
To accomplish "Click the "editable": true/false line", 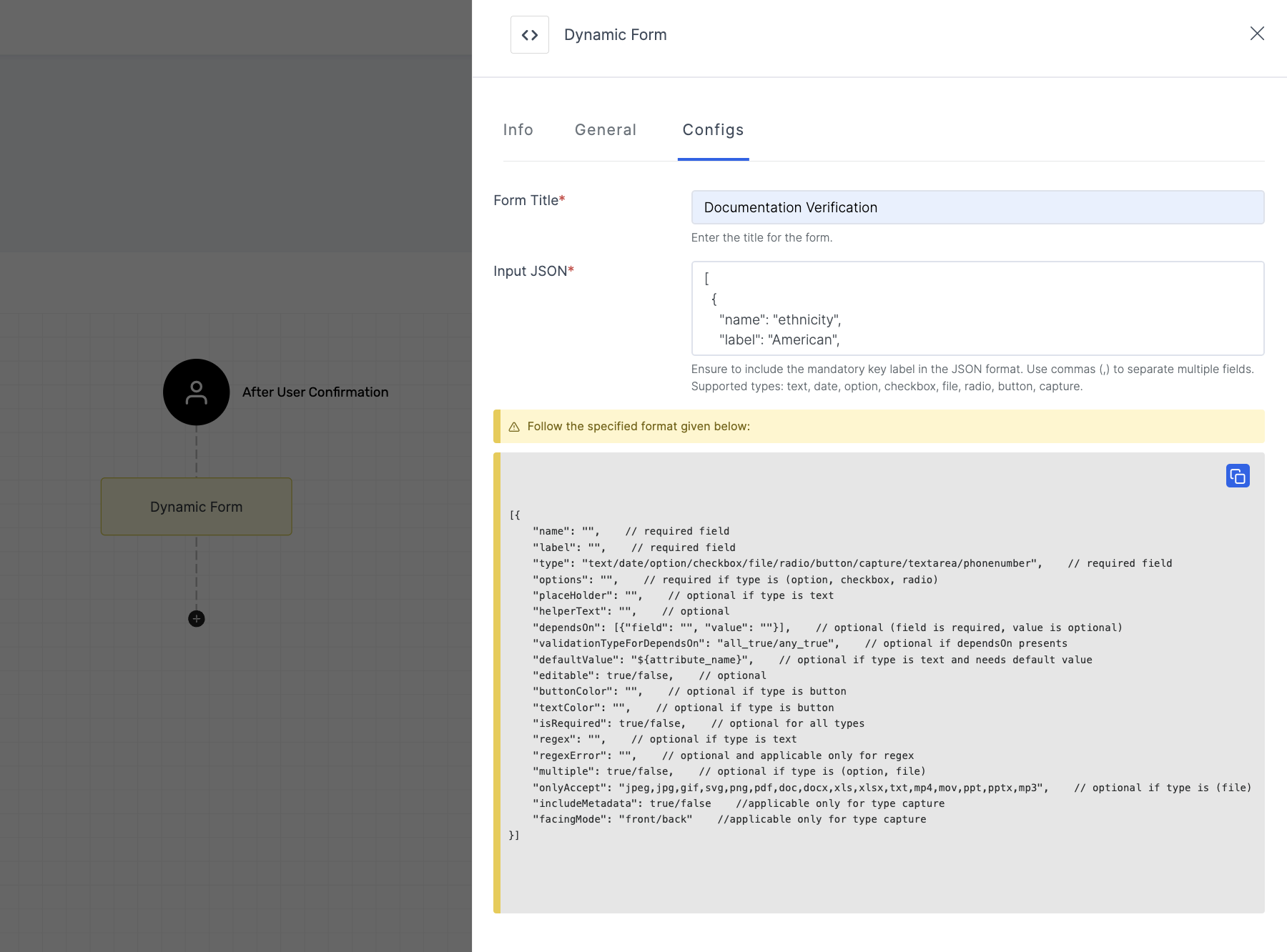I will (649, 675).
